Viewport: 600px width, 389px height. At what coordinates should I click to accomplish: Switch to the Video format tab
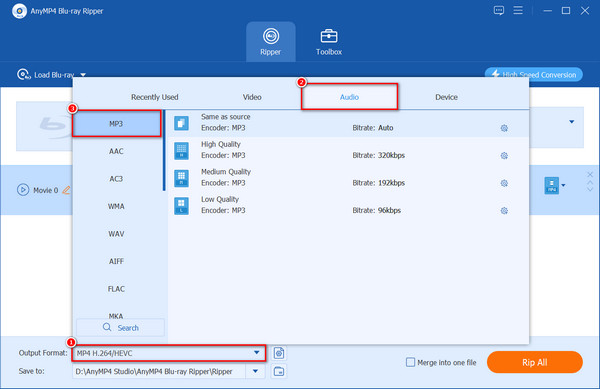click(252, 97)
